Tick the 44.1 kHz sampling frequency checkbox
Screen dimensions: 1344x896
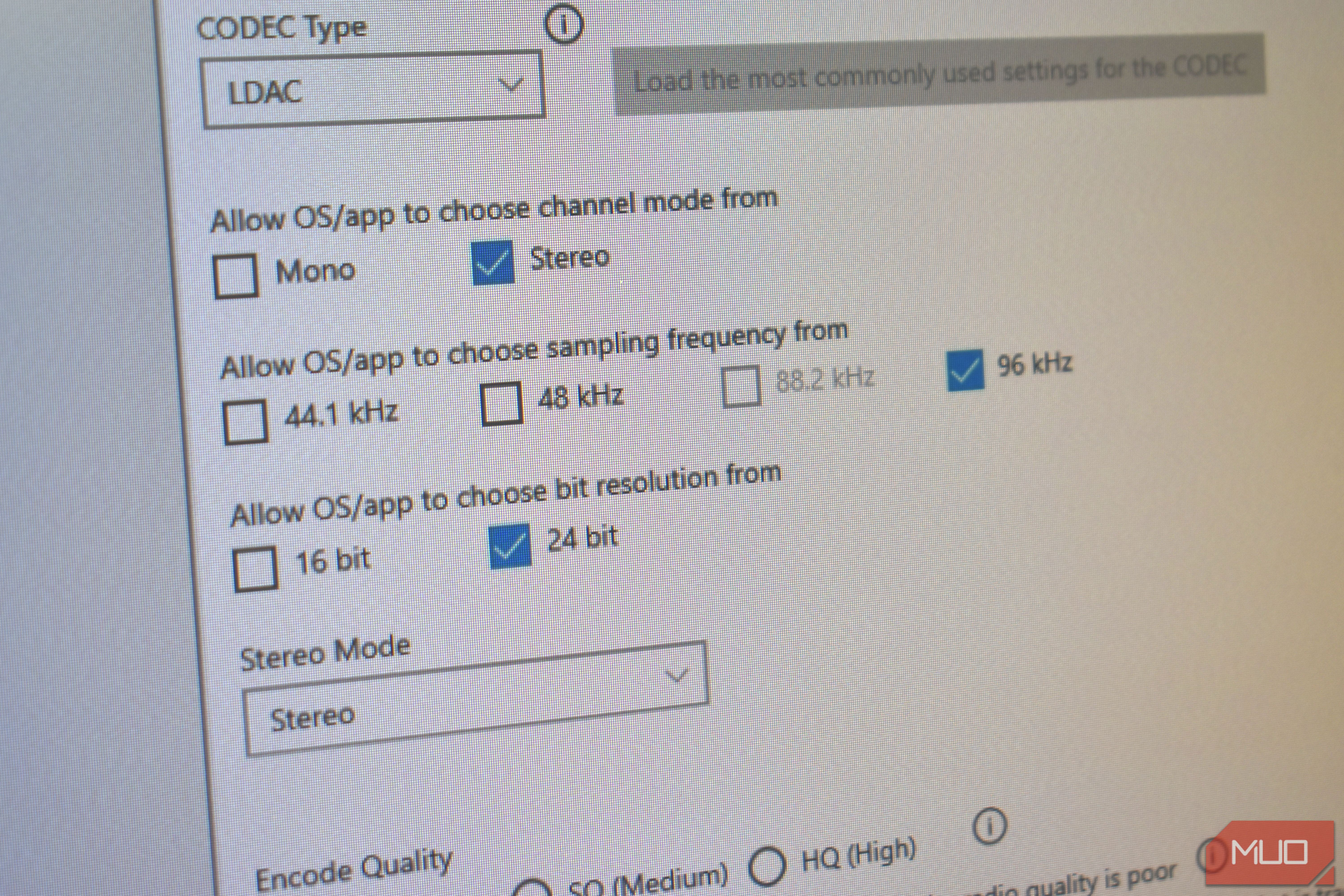point(245,422)
